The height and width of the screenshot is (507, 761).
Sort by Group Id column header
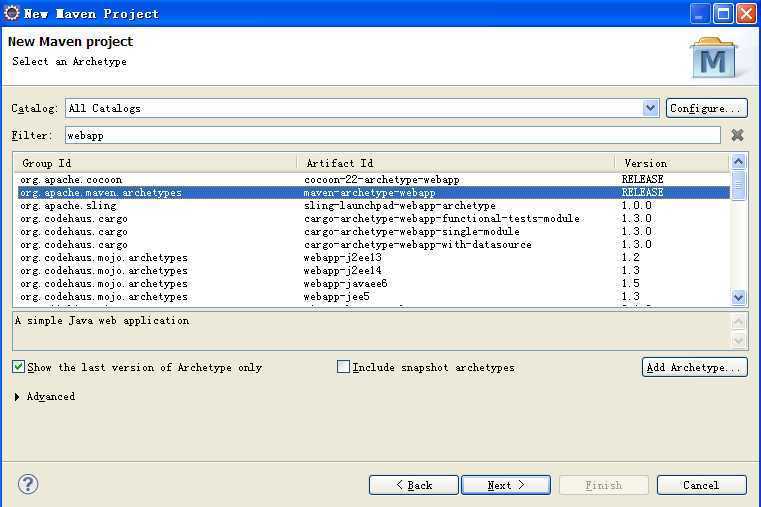pos(154,163)
